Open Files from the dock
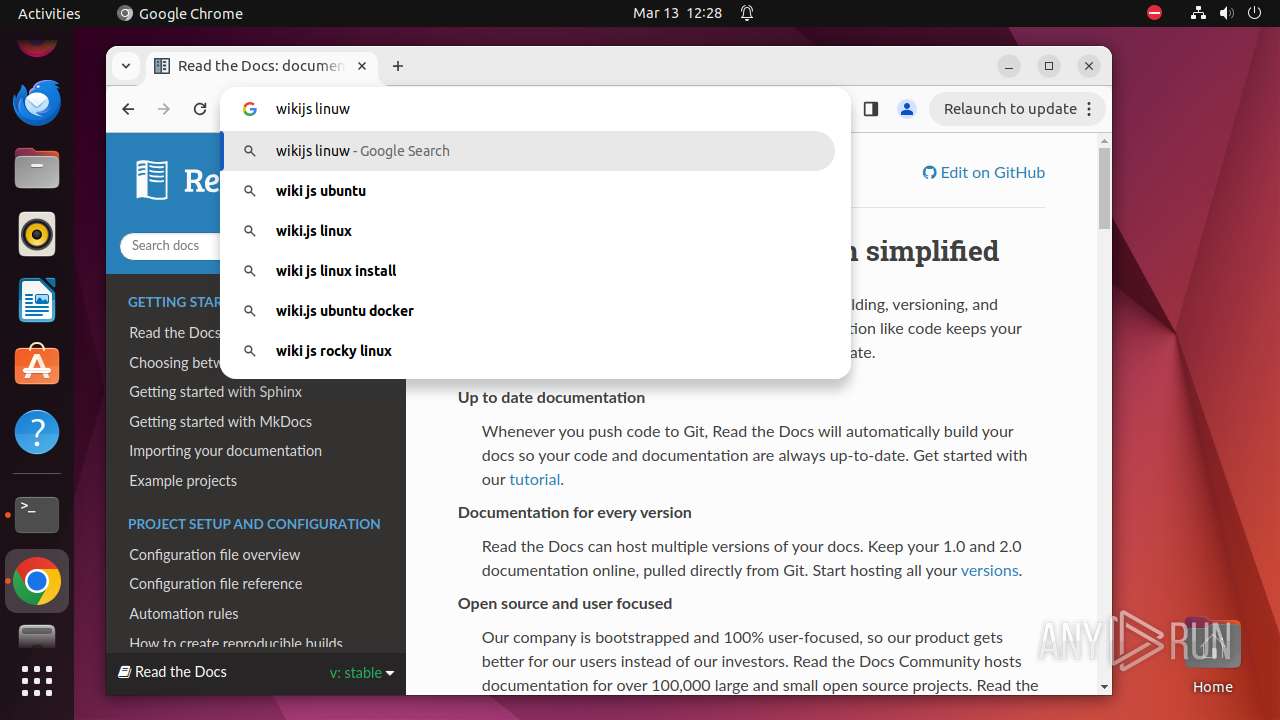This screenshot has width=1280, height=720. pos(37,169)
